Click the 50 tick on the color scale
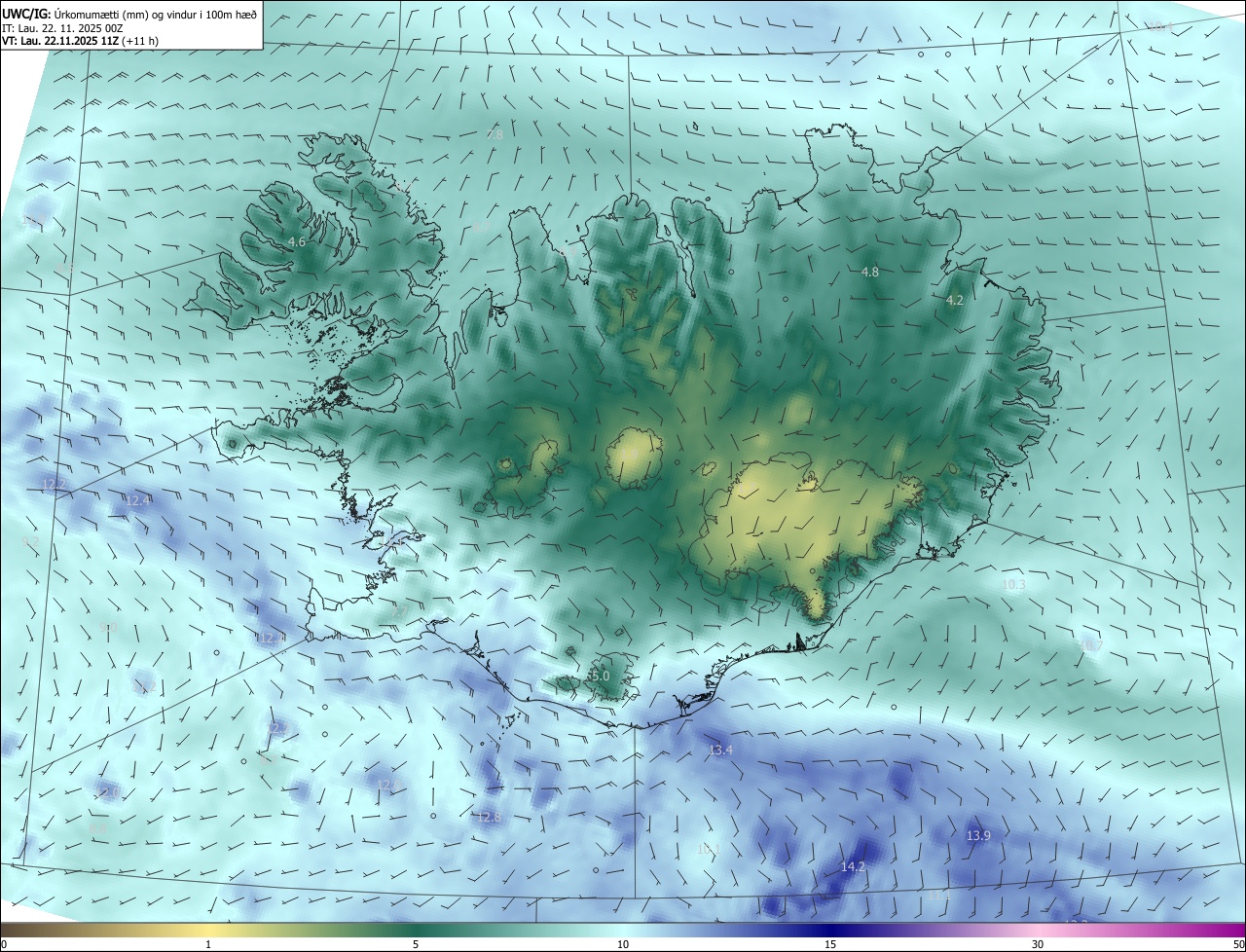1246x952 pixels. tap(1238, 945)
